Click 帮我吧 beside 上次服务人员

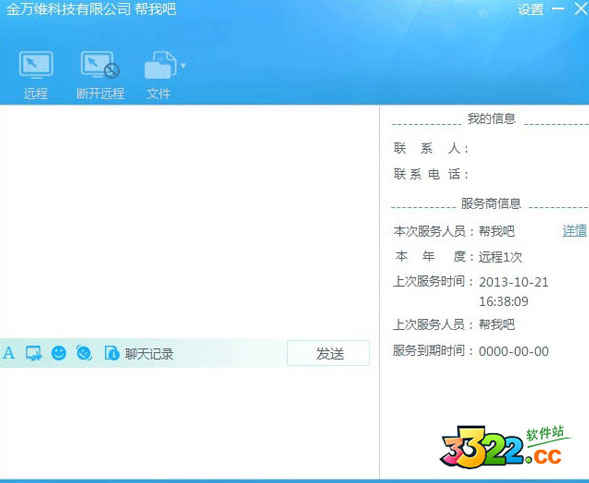coord(496,324)
